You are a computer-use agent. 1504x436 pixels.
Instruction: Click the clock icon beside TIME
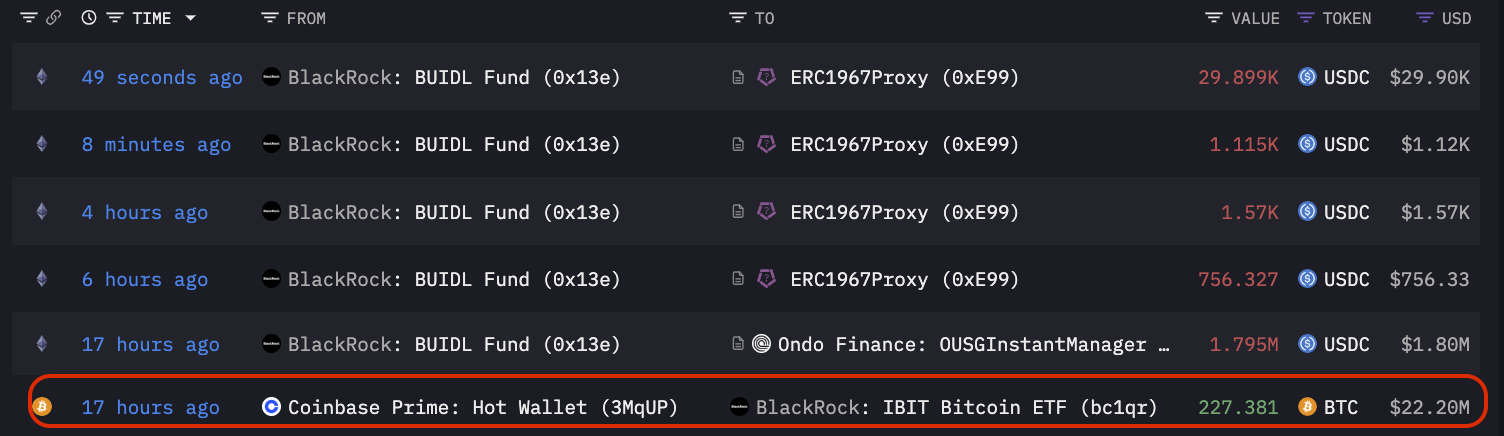click(x=89, y=18)
